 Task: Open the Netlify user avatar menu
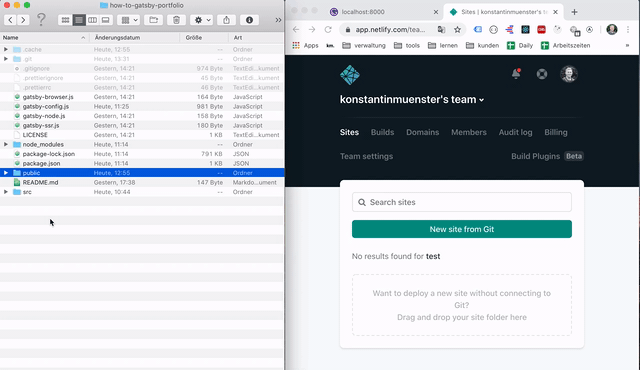click(x=569, y=74)
